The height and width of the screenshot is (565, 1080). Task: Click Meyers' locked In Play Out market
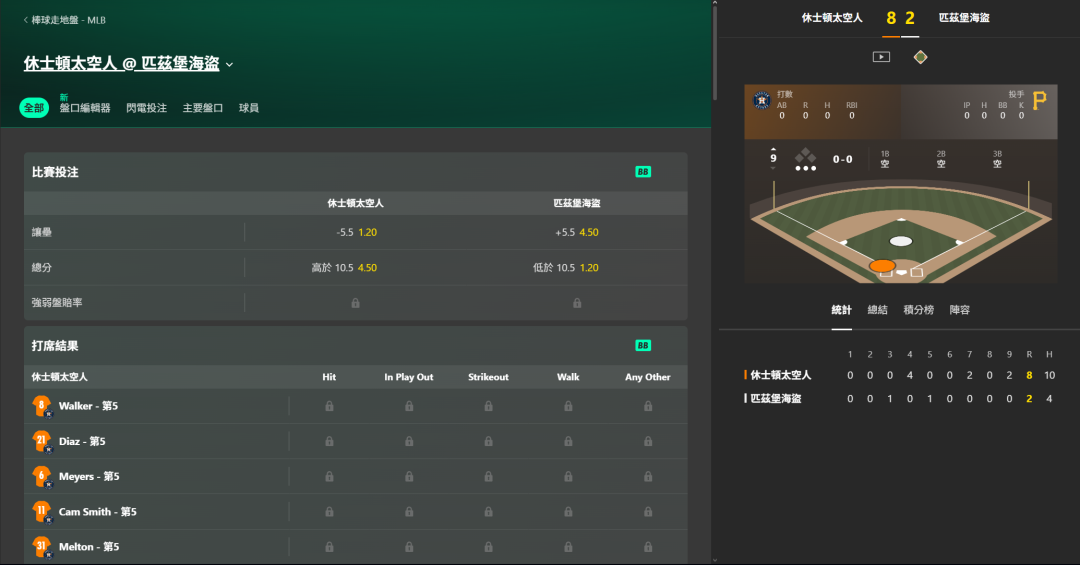point(409,477)
